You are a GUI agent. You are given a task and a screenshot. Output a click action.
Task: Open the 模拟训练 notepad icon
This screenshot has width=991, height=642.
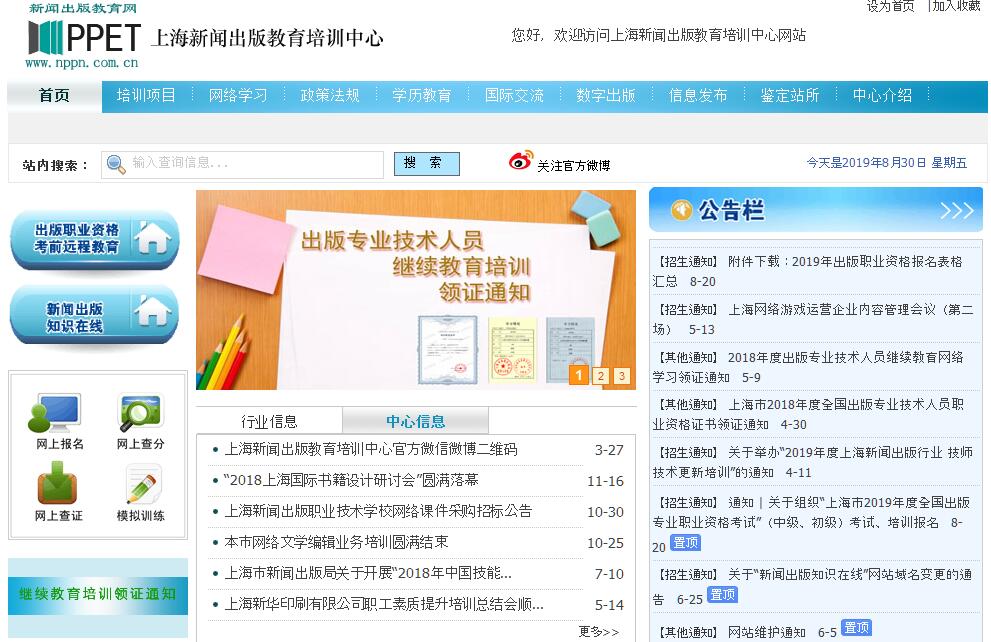click(140, 485)
